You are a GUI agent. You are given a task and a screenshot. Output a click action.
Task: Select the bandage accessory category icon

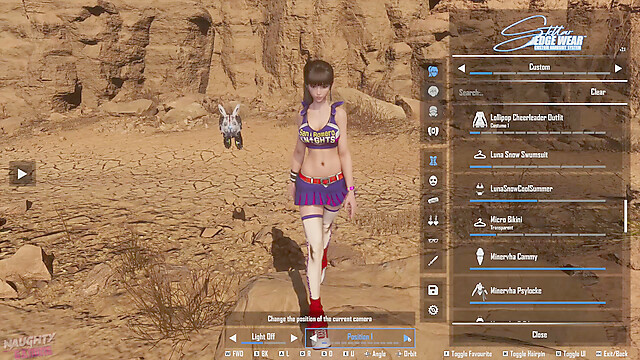pos(433,200)
